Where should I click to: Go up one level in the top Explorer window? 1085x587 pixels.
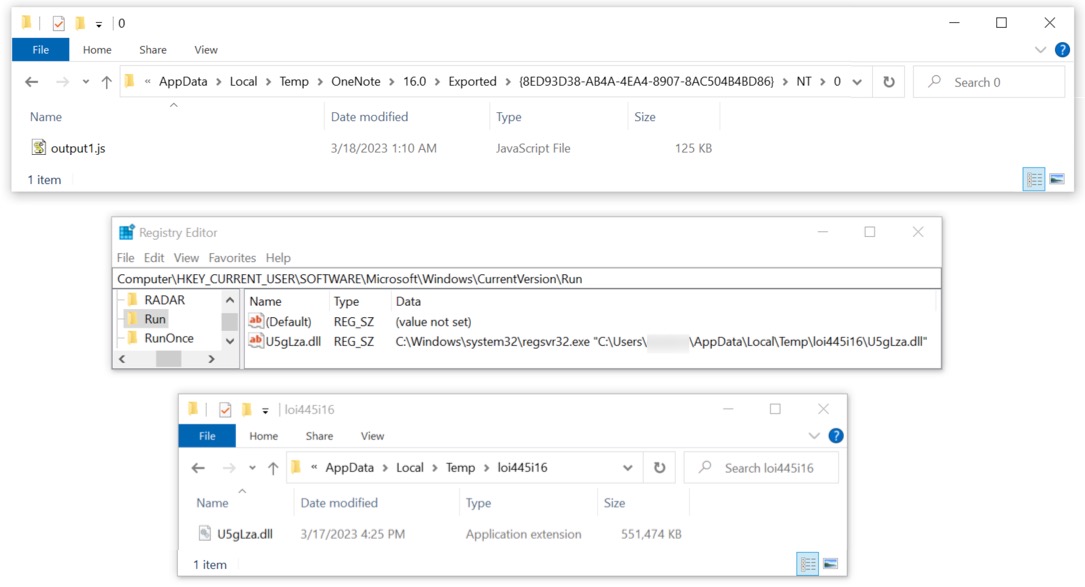pos(107,82)
